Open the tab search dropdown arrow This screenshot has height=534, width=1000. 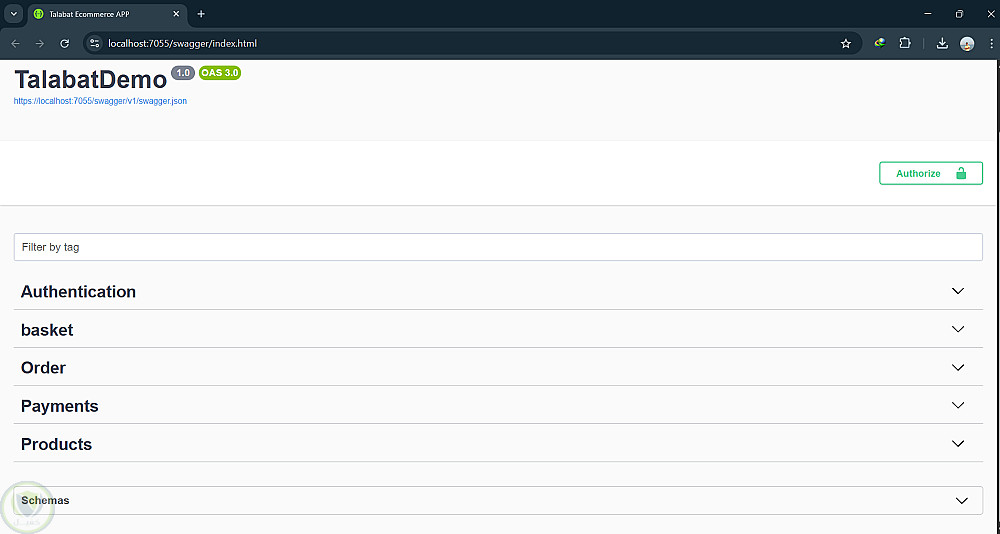[13, 14]
